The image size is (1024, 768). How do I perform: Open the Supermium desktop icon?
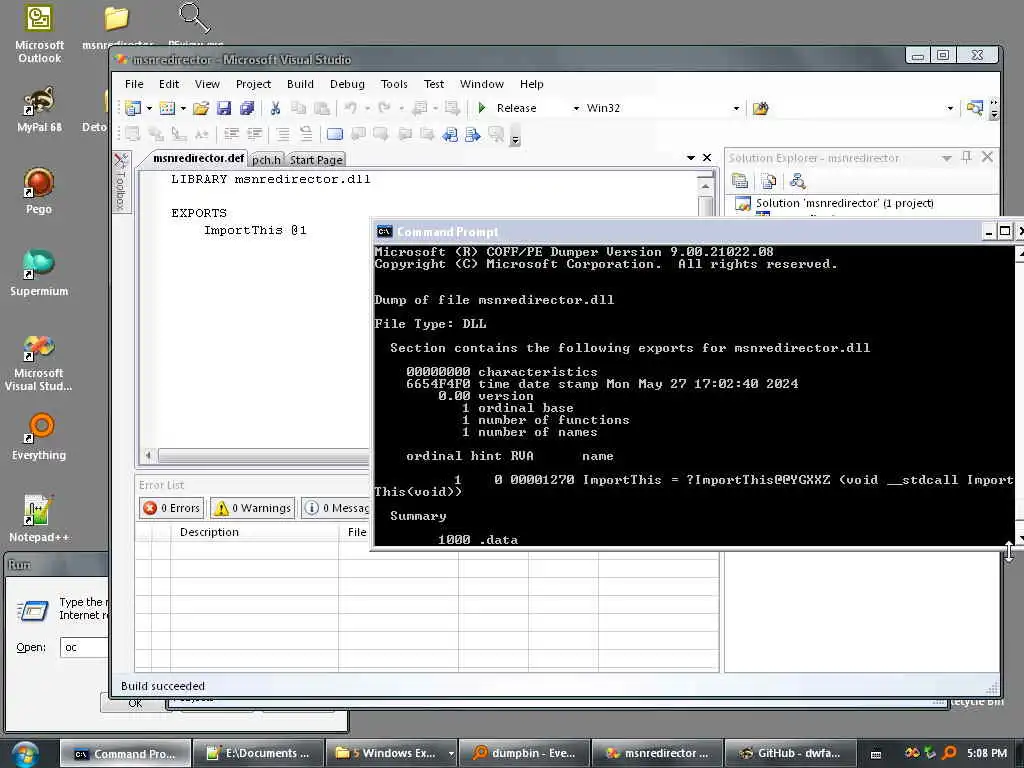pos(39,272)
